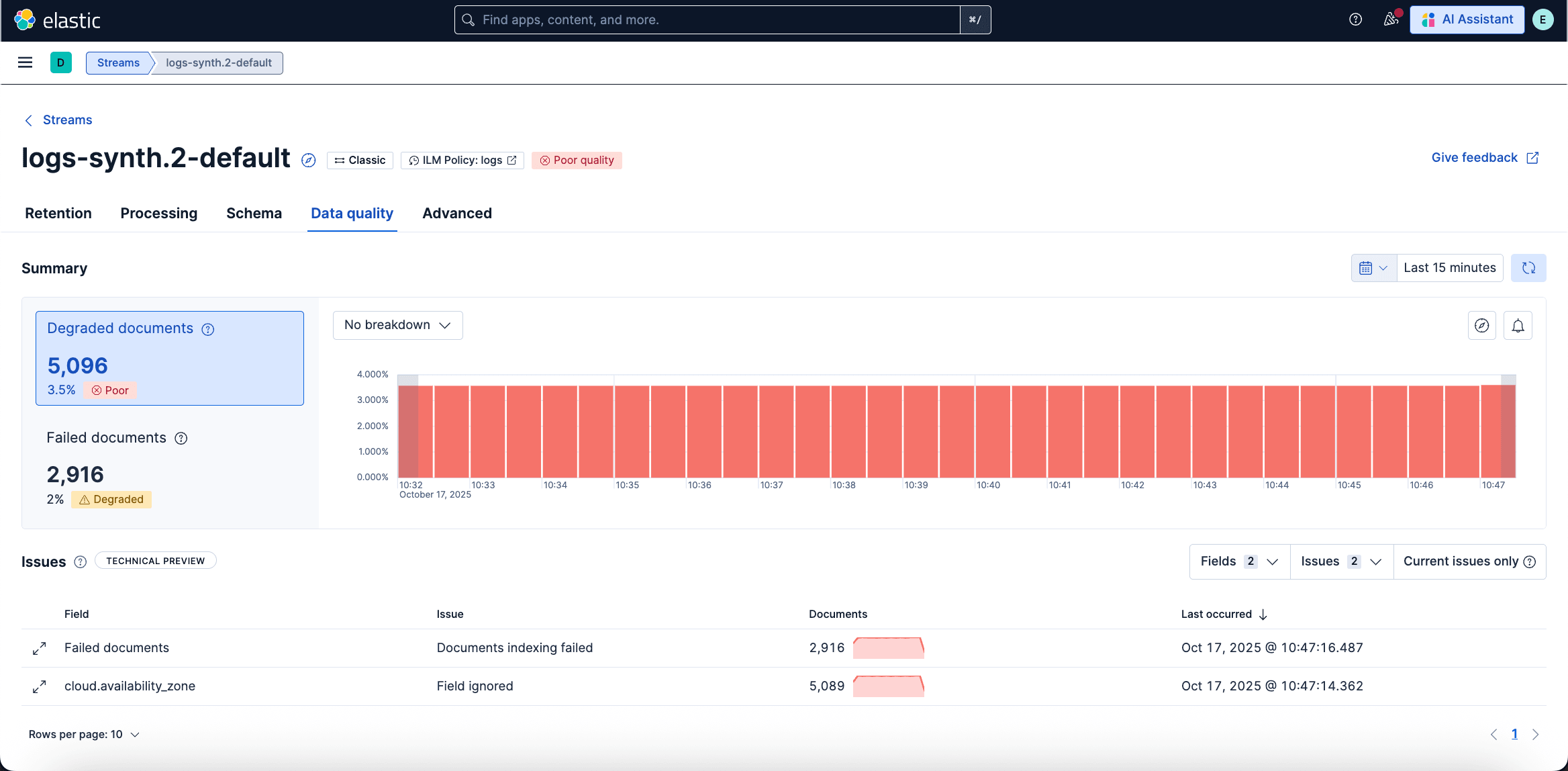Open the Fields filter dropdown
Image resolution: width=1568 pixels, height=771 pixels.
click(x=1238, y=561)
